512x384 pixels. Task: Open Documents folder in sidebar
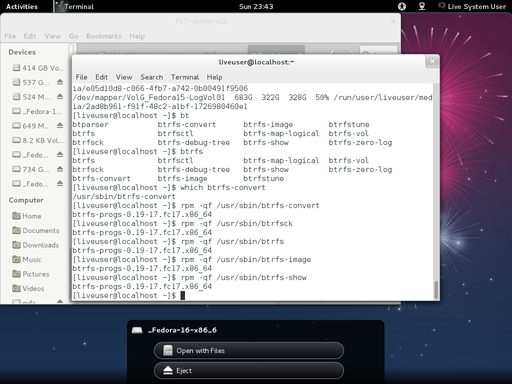click(x=35, y=231)
